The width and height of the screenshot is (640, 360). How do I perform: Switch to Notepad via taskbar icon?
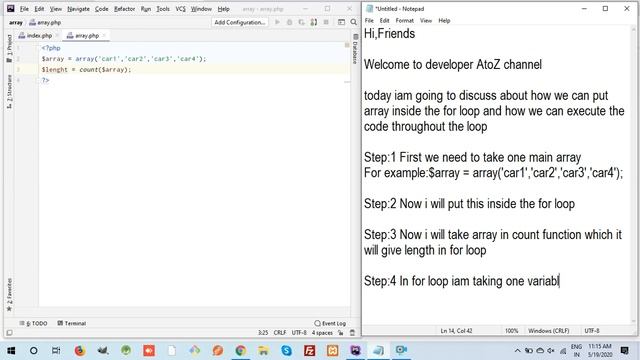click(378, 350)
